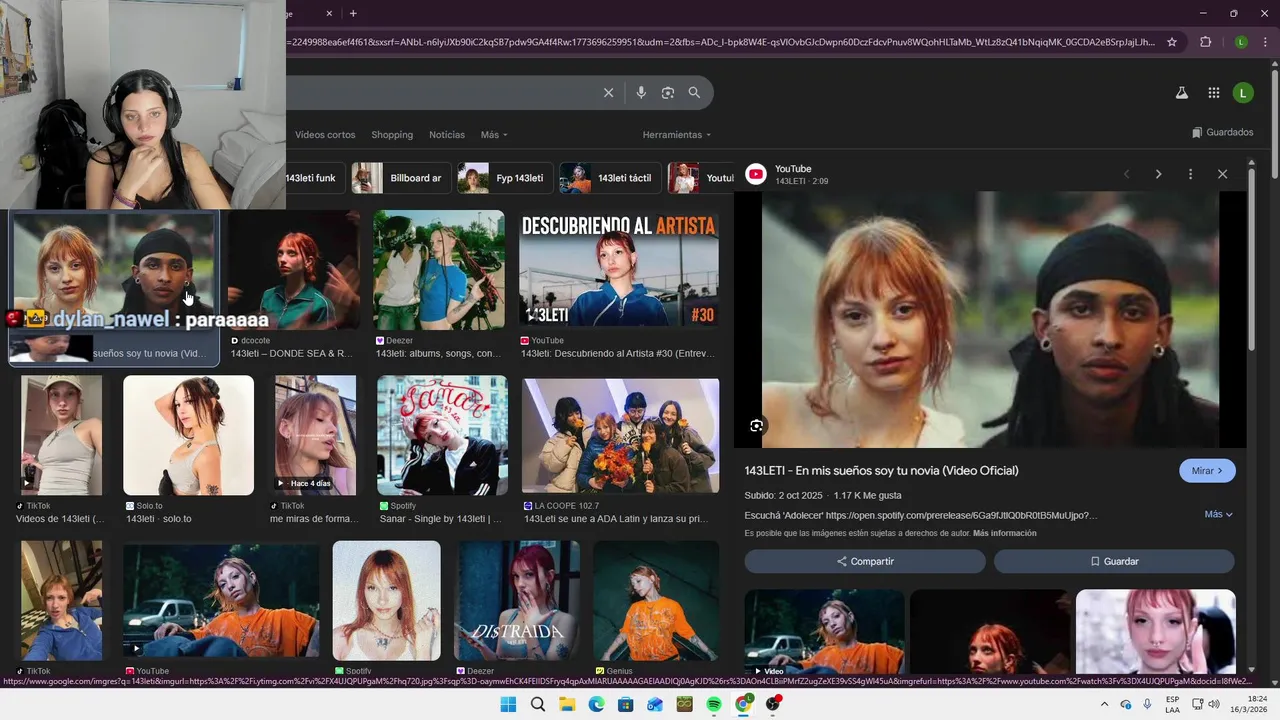Launch Microsoft Edge from taskbar
Image resolution: width=1280 pixels, height=720 pixels.
tap(596, 704)
